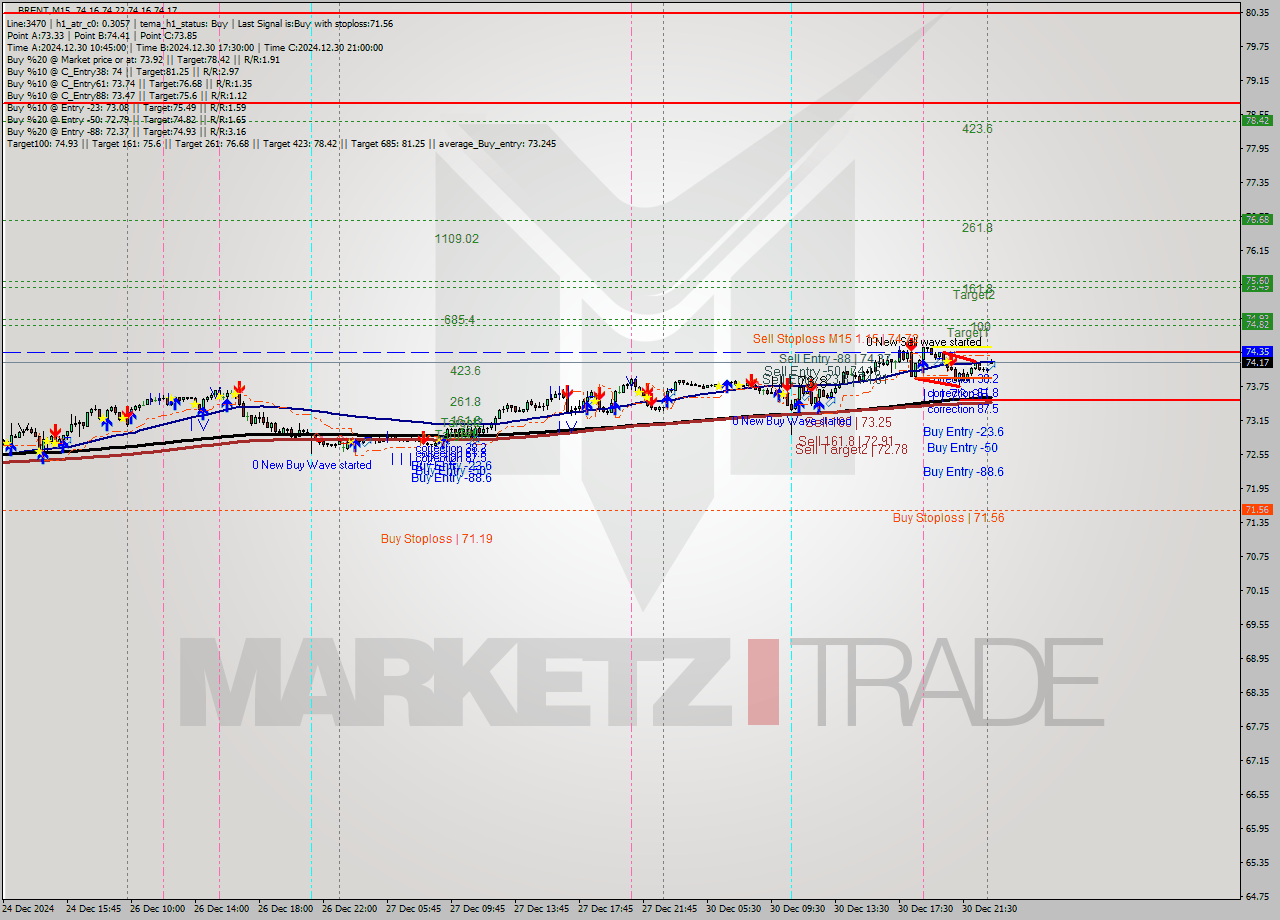1280x920 pixels.
Task: Click the 73.15 price axis value
Action: 1257,421
